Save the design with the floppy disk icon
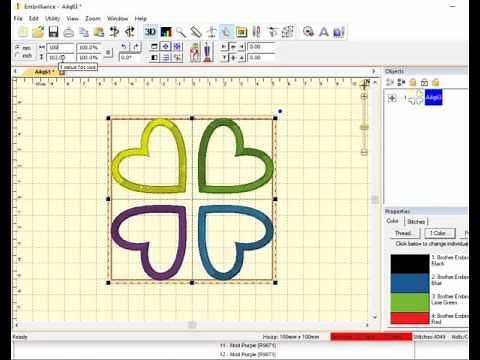This screenshot has height=360, width=480. [x=53, y=32]
